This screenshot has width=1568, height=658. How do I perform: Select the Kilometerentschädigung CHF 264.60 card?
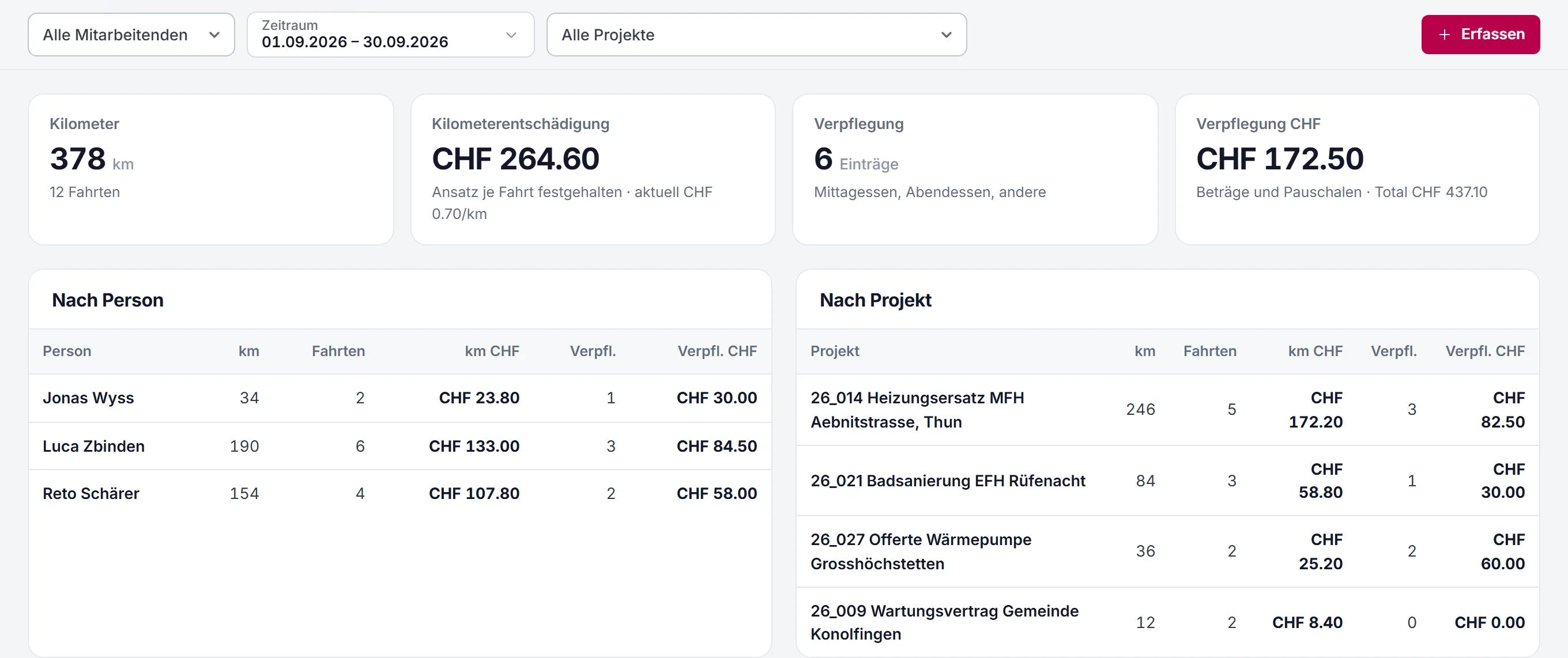point(593,169)
